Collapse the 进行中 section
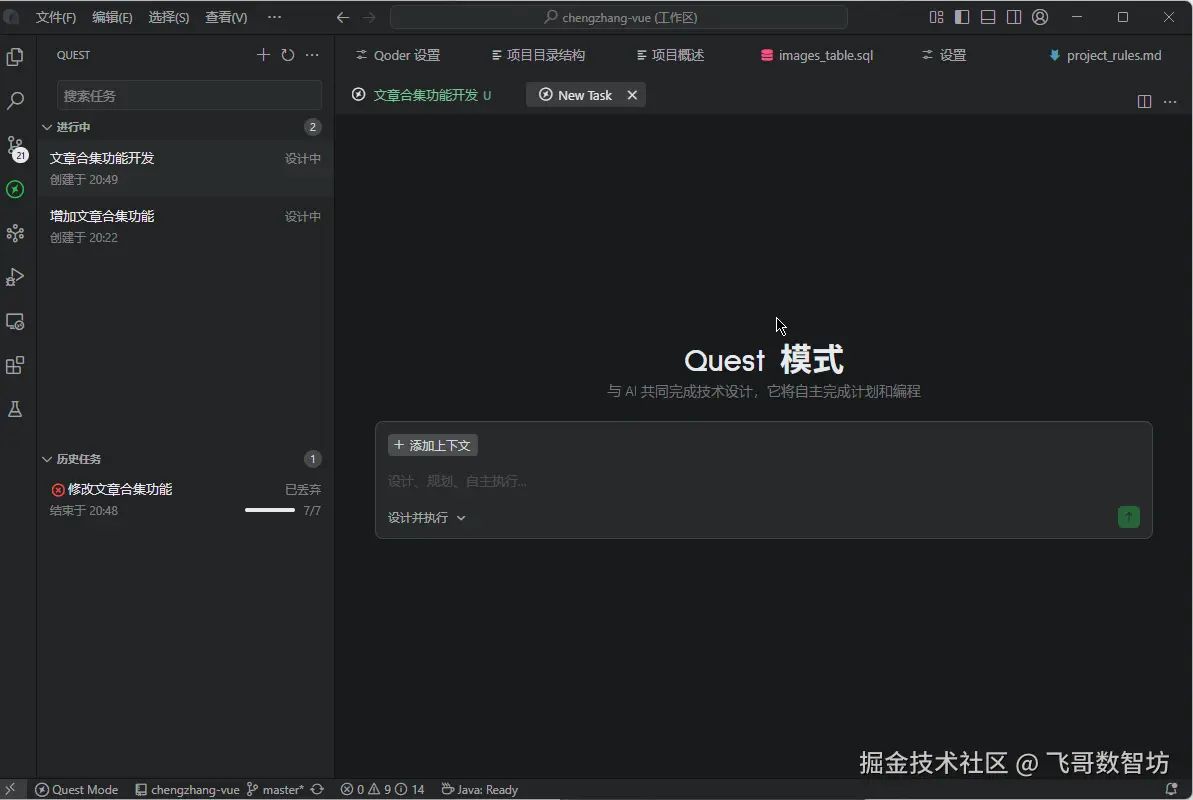 (x=47, y=127)
